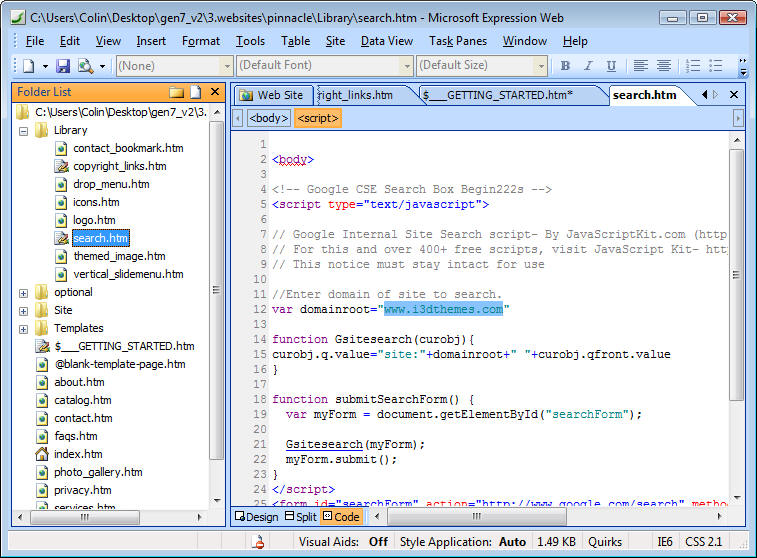Screen dimensions: 757x558
Task: Select the <body> tag in quick tag selector
Action: point(269,118)
